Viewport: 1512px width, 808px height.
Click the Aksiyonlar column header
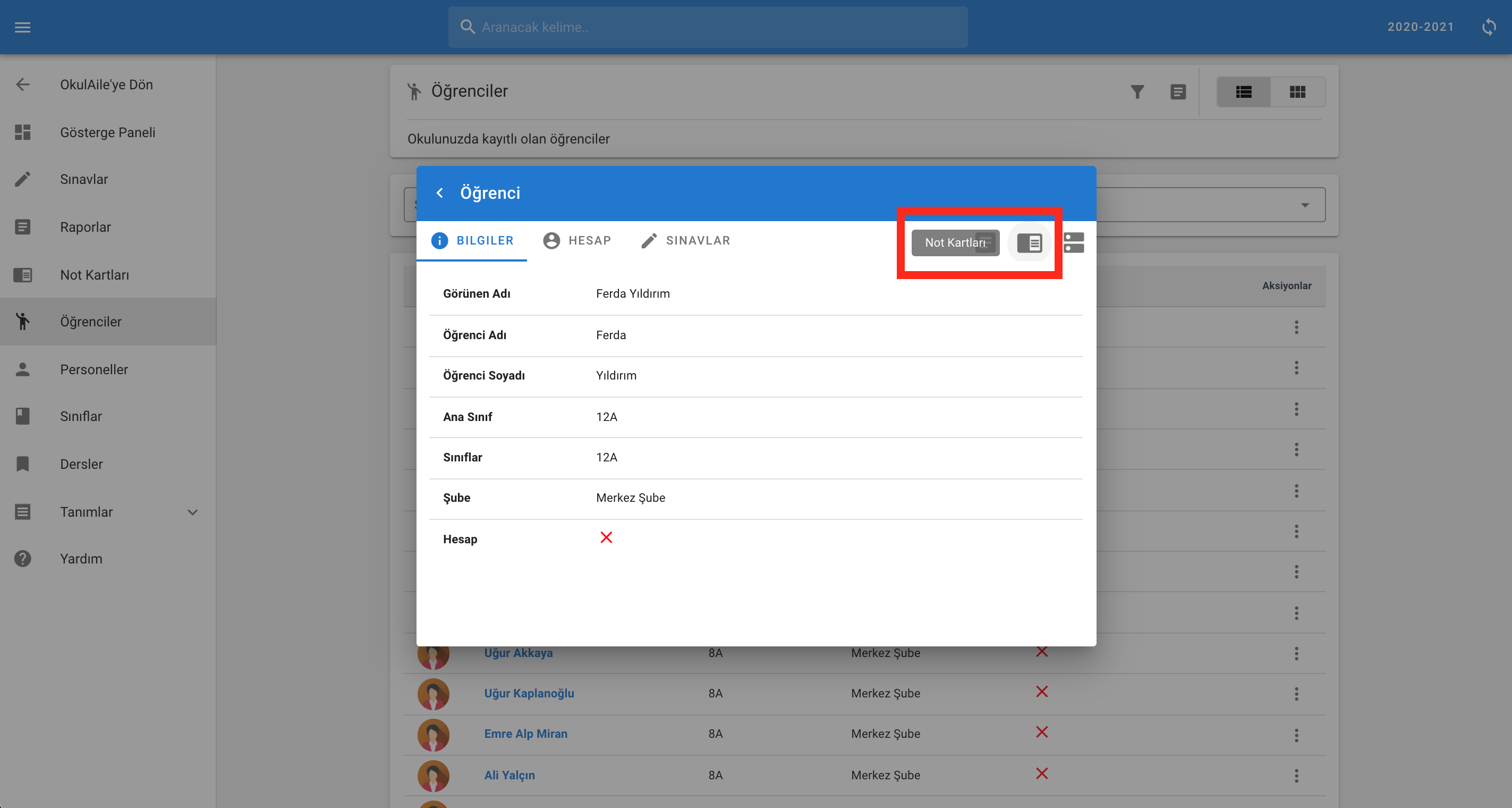pos(1287,286)
